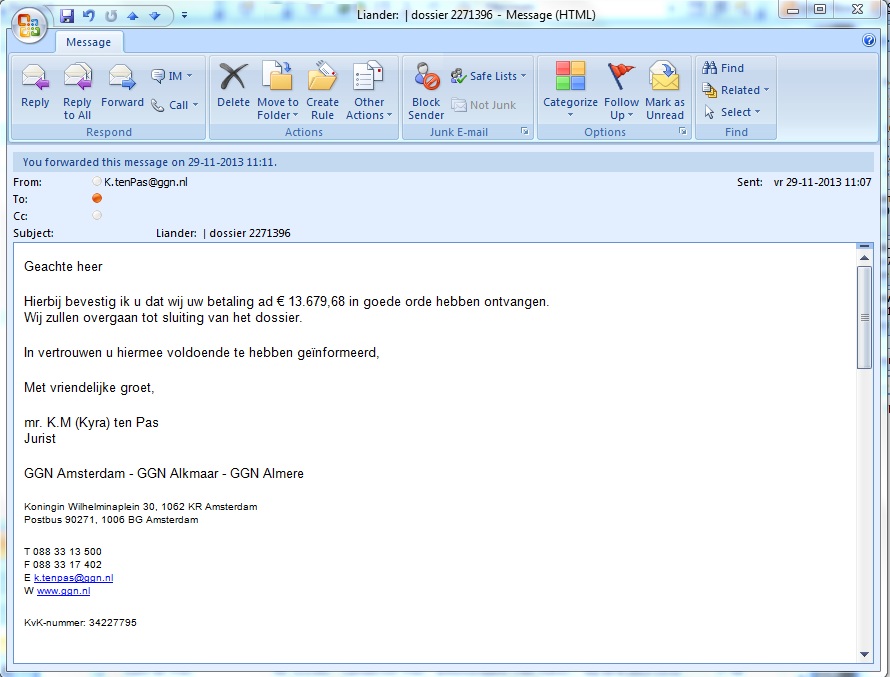Open the Office button menu
The height and width of the screenshot is (677, 890).
[x=28, y=25]
